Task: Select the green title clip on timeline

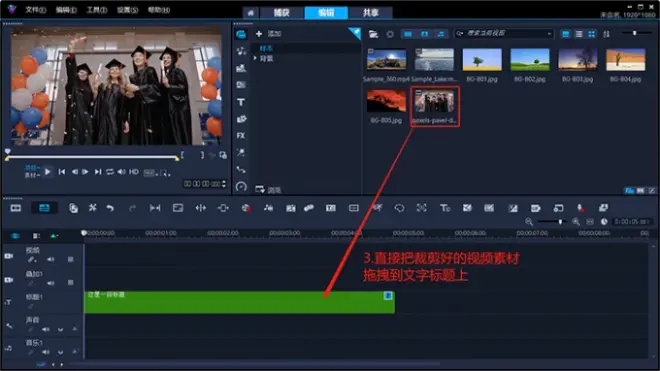Action: click(x=239, y=302)
